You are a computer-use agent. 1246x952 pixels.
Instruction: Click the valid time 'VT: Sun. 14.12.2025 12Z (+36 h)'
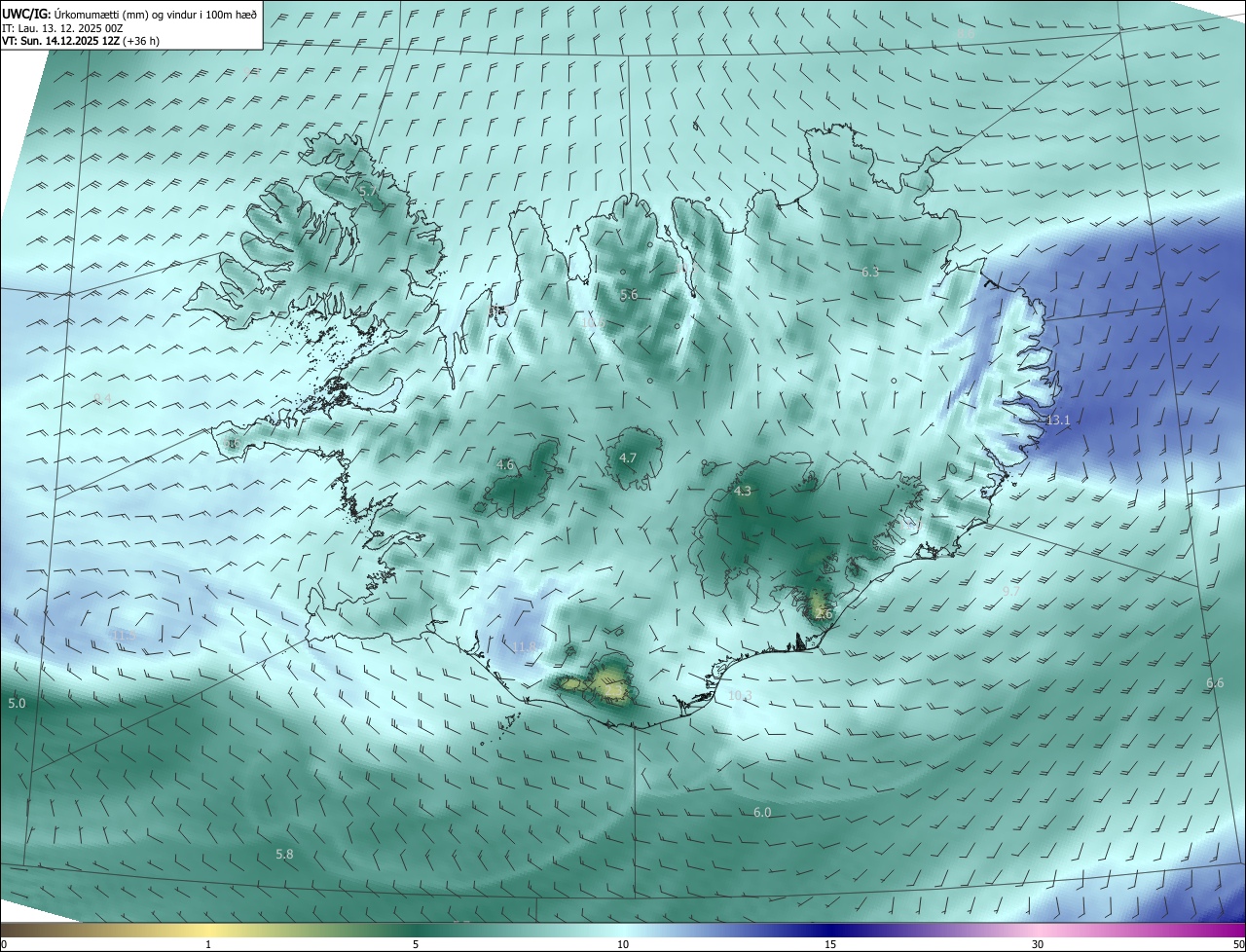(81, 41)
